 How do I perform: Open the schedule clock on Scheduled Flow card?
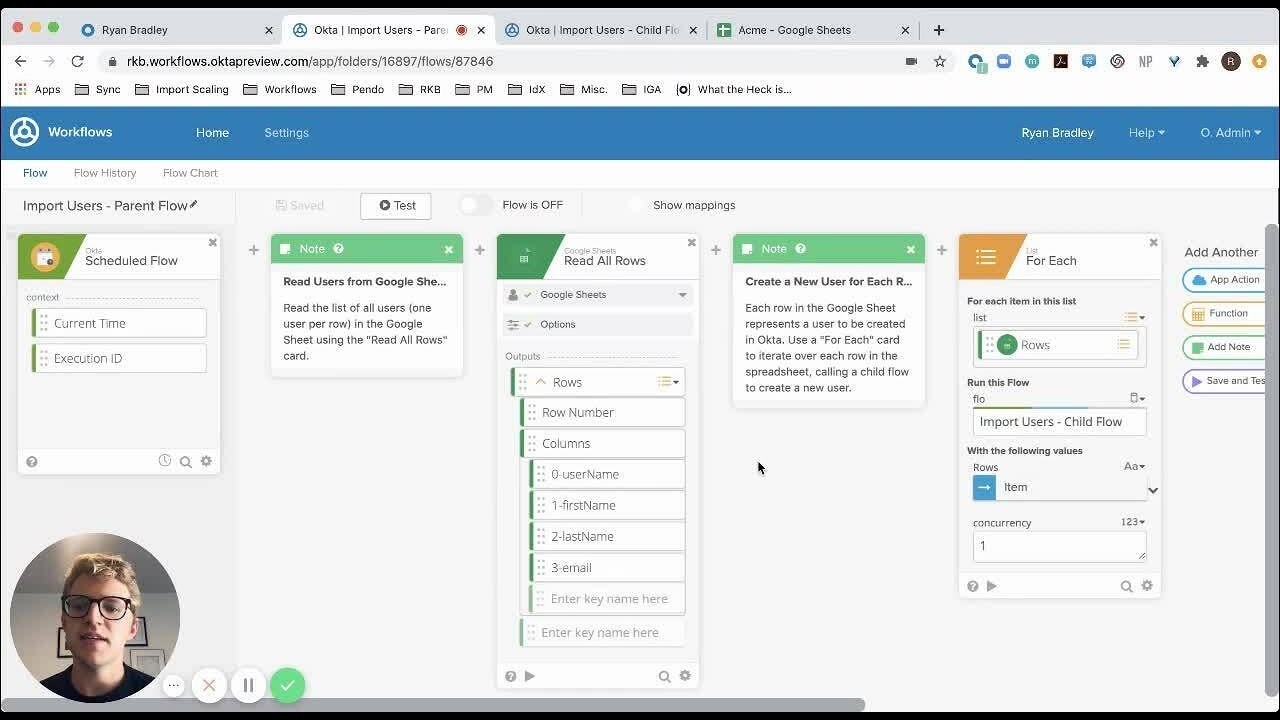[x=165, y=461]
